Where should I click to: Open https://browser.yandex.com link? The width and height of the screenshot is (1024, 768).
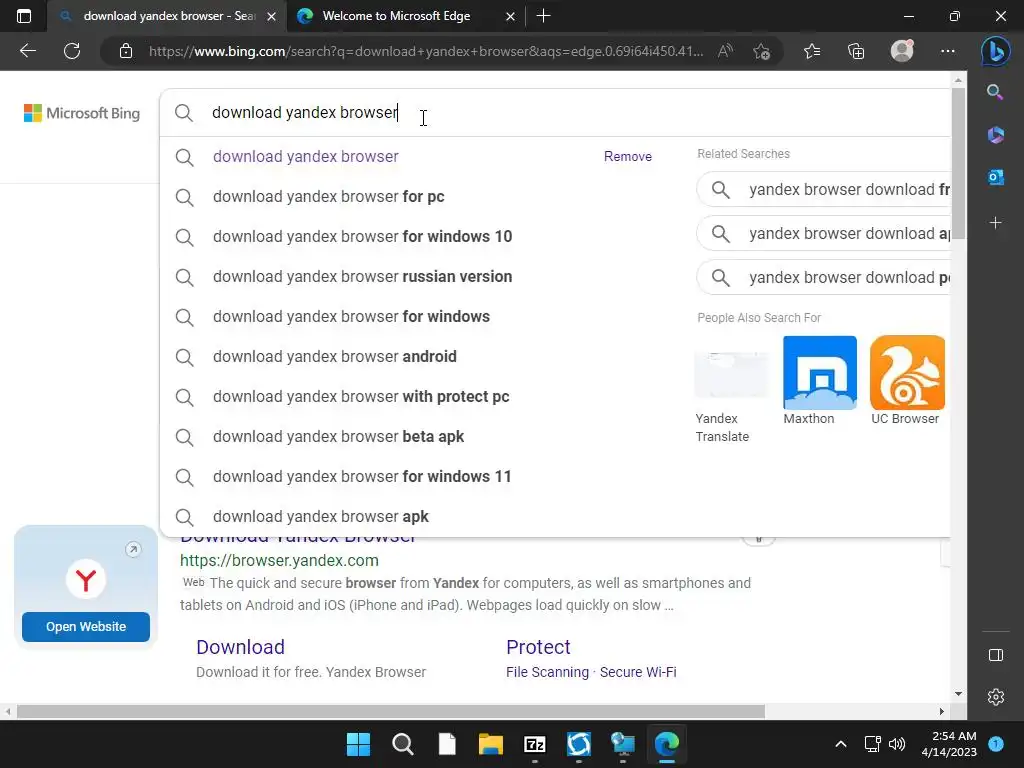280,560
